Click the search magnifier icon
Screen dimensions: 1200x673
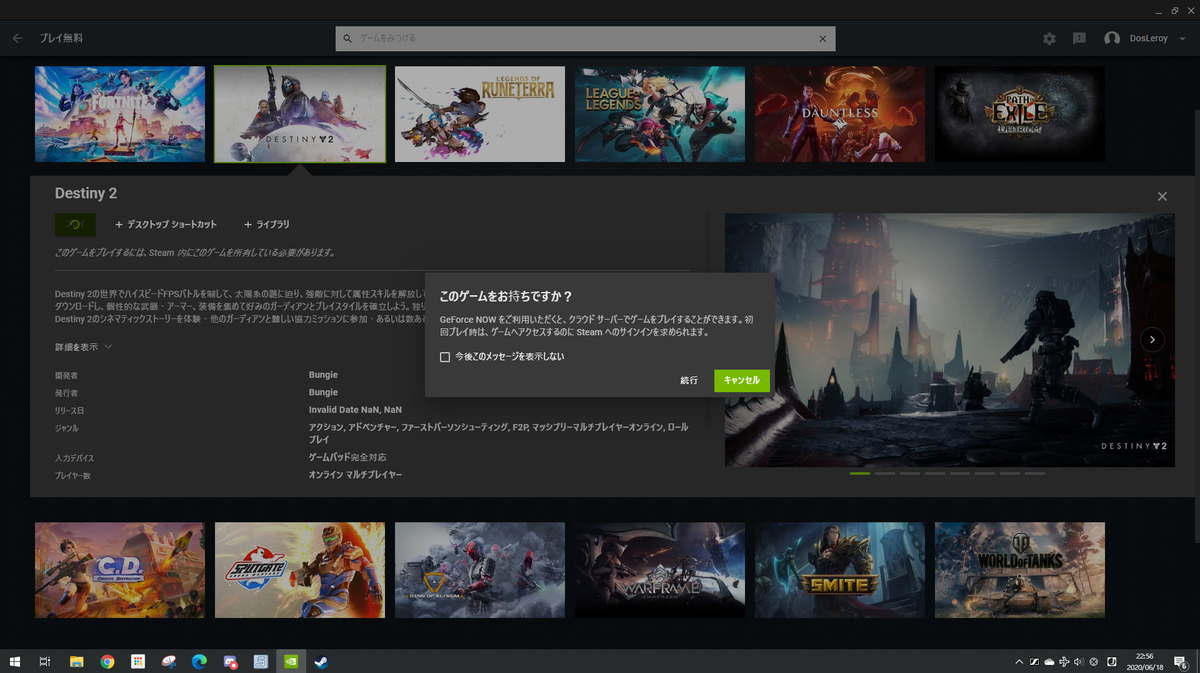coord(348,38)
